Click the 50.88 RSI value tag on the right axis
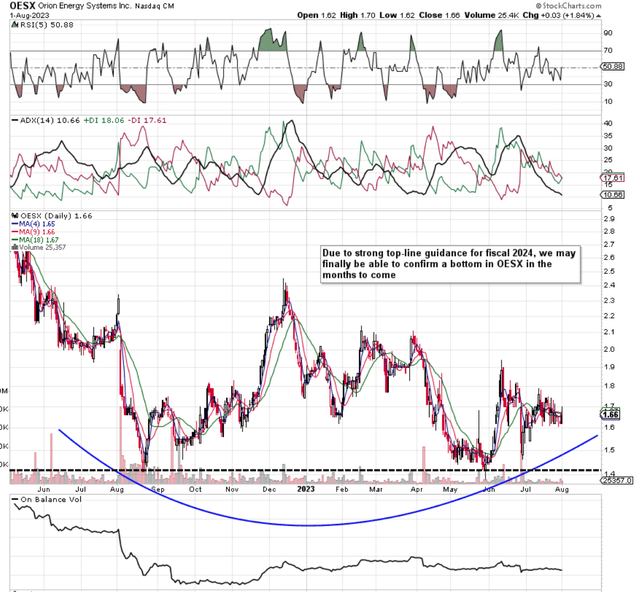Image resolution: width=640 pixels, height=592 pixels. coord(613,66)
